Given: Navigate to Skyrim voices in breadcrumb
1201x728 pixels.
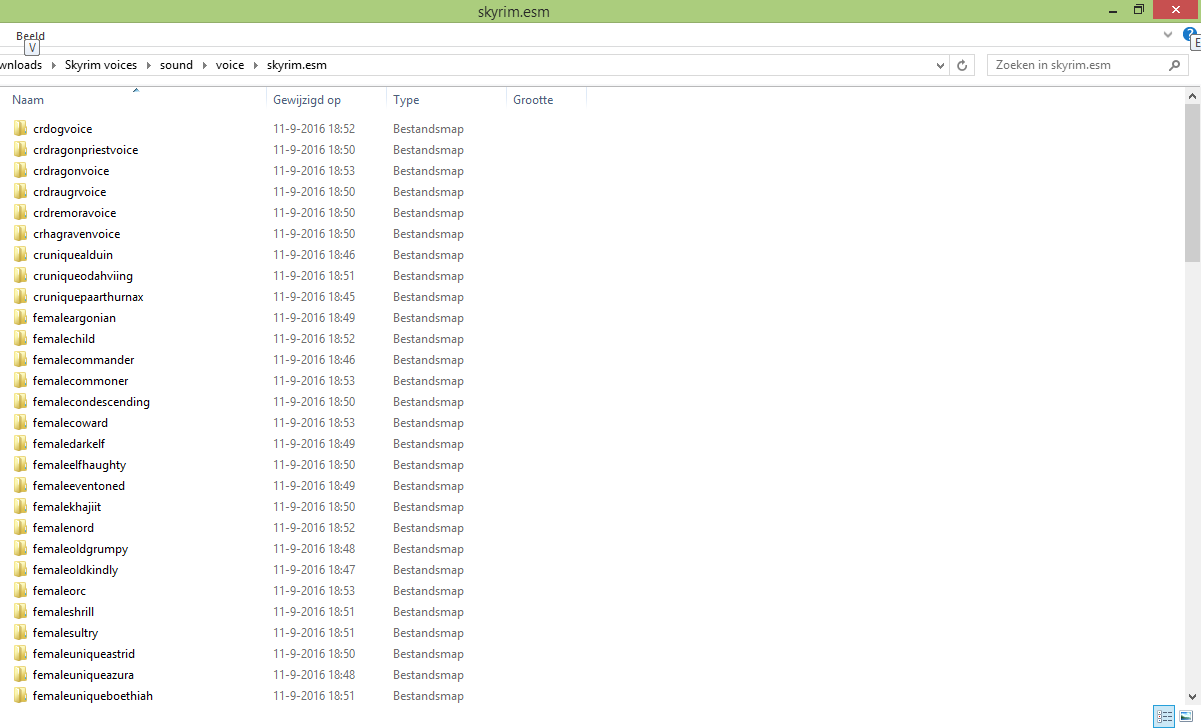Looking at the screenshot, I should 101,65.
